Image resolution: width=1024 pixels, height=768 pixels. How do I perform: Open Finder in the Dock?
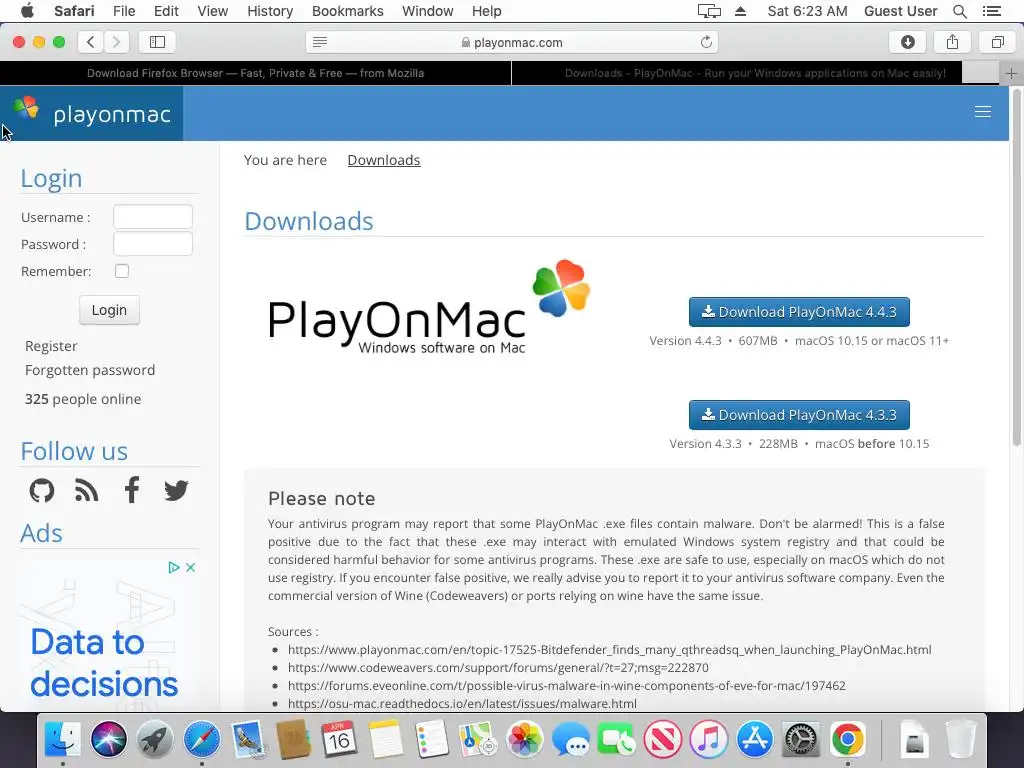(63, 739)
